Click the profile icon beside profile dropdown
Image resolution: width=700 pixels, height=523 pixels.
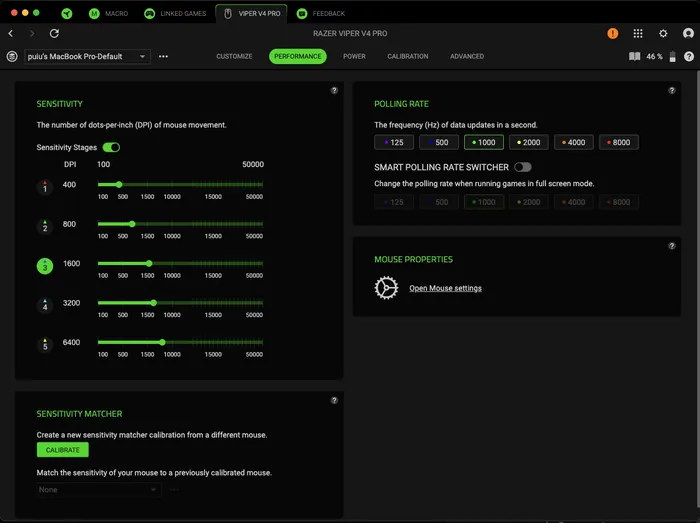[x=12, y=57]
